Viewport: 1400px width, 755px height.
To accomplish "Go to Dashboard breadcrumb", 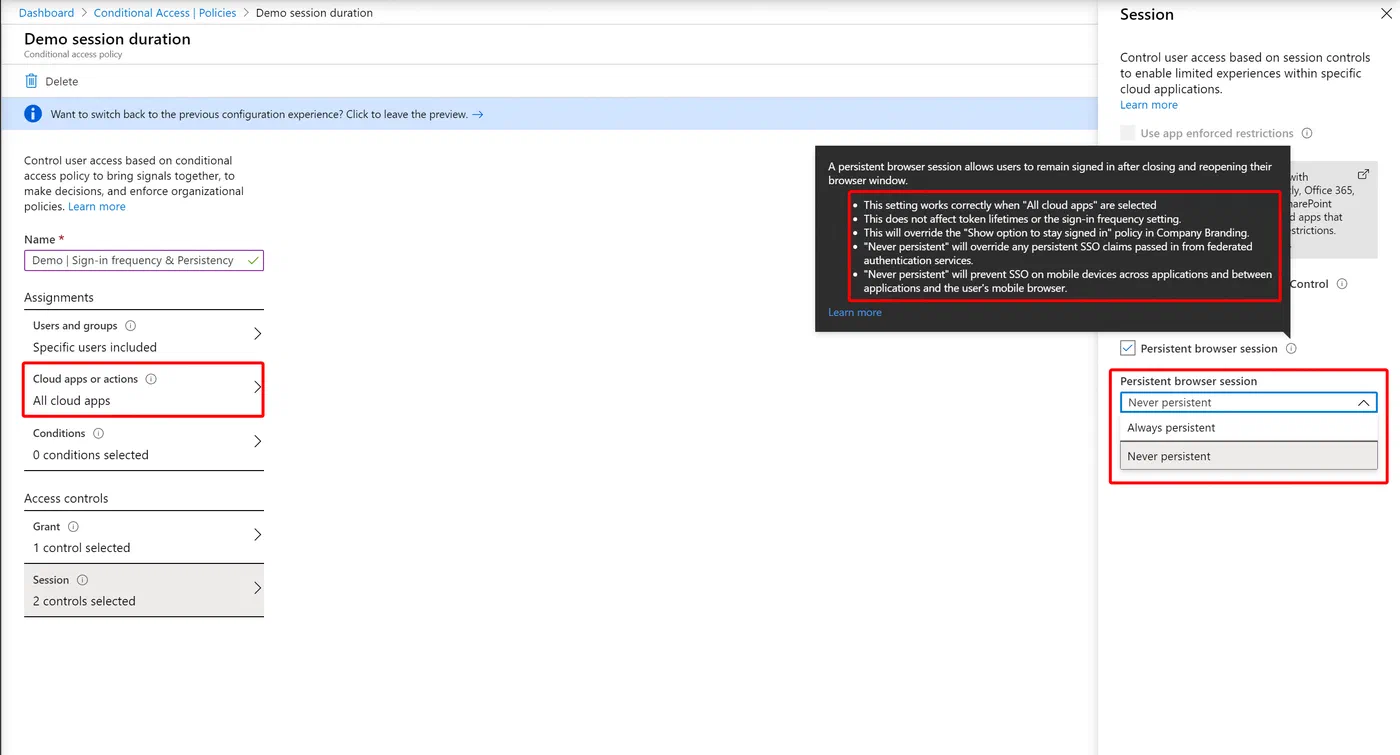I will [46, 13].
